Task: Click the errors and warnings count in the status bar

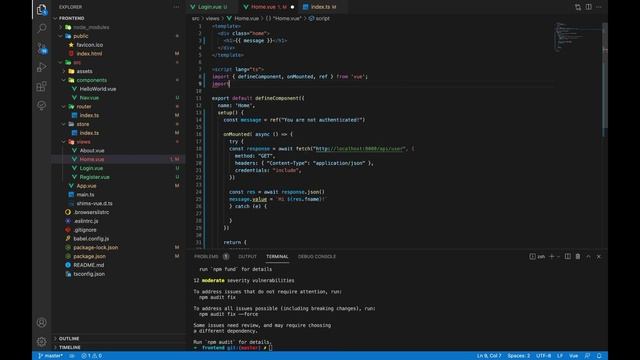Action: (x=91, y=356)
